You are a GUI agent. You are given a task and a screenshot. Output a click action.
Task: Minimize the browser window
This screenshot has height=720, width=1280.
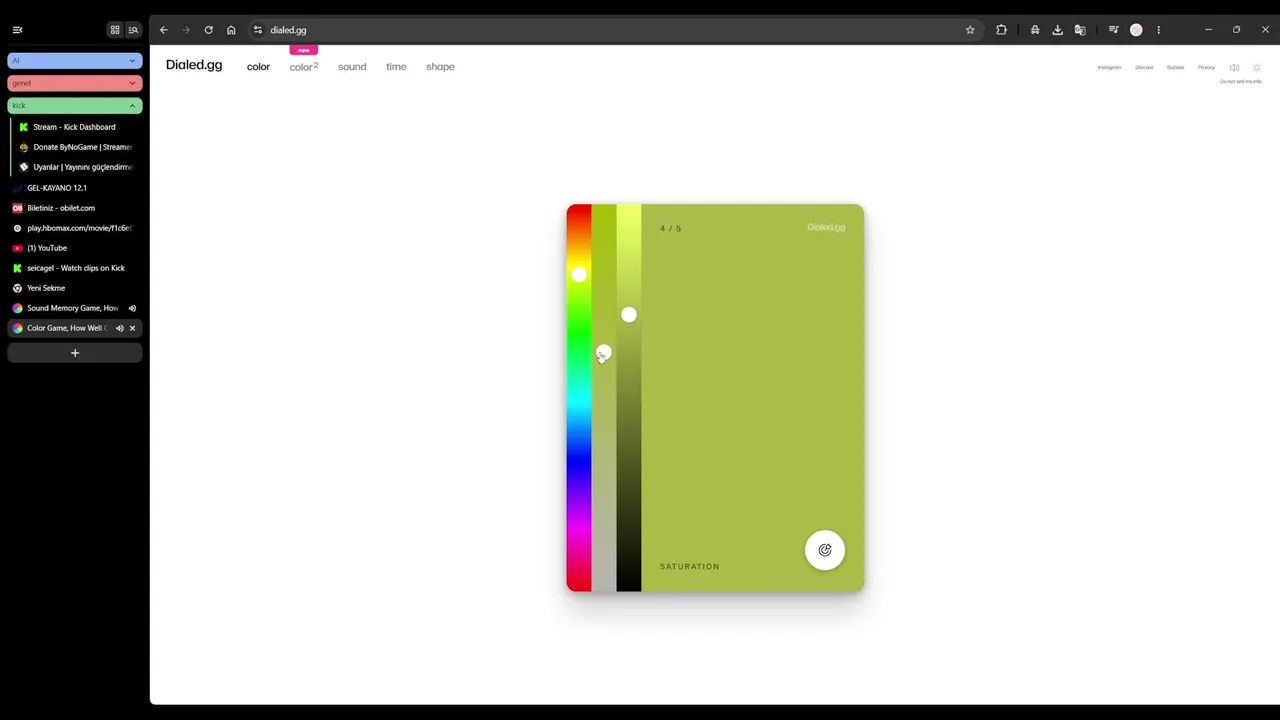(1208, 30)
